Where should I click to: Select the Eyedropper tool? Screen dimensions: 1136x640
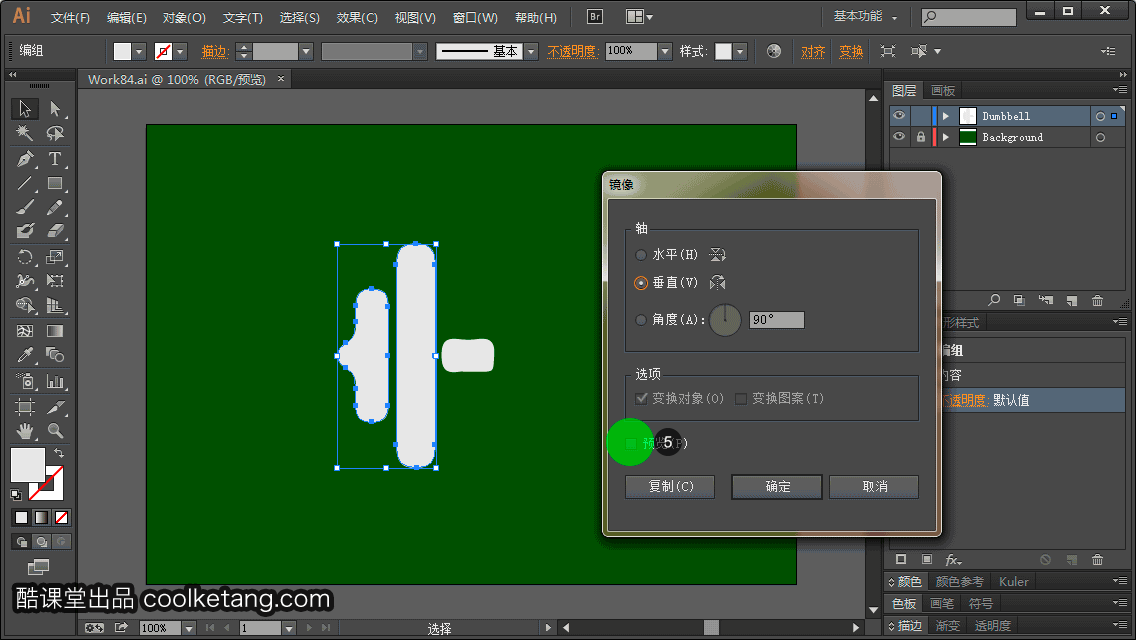25,355
